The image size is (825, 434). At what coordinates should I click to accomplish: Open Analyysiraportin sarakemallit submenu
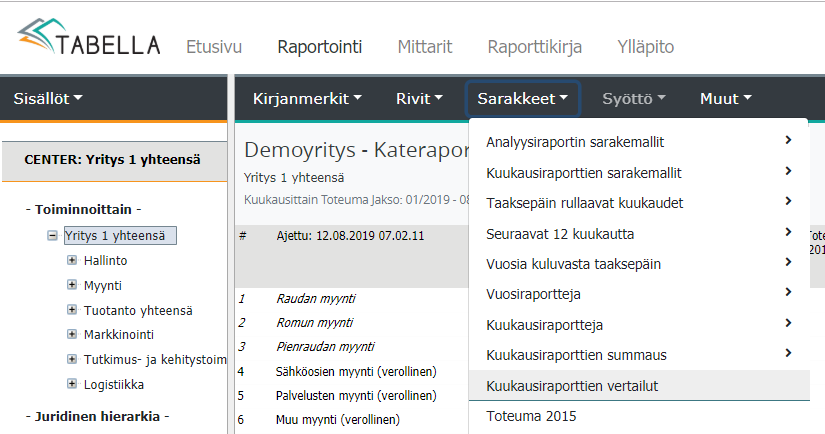pos(575,142)
